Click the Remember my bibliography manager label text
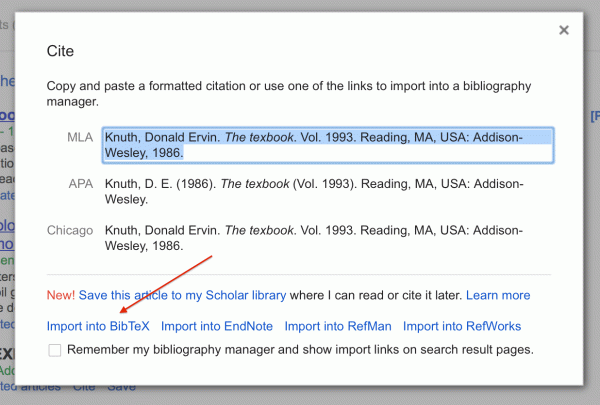Viewport: 600px width, 405px height. [300, 349]
